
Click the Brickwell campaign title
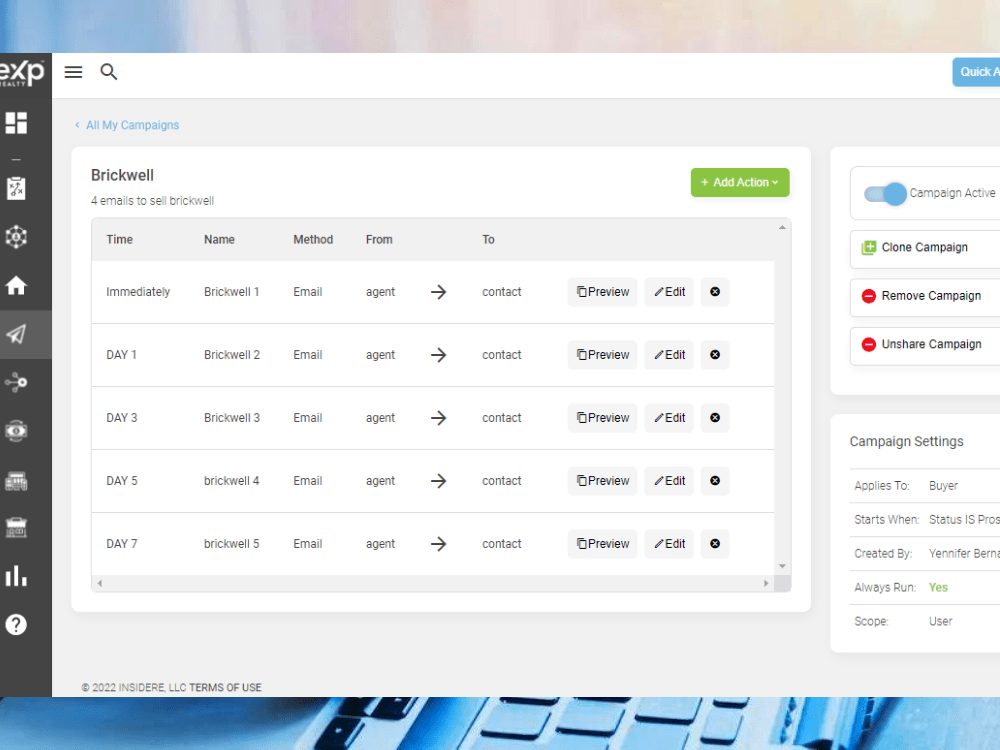click(122, 175)
